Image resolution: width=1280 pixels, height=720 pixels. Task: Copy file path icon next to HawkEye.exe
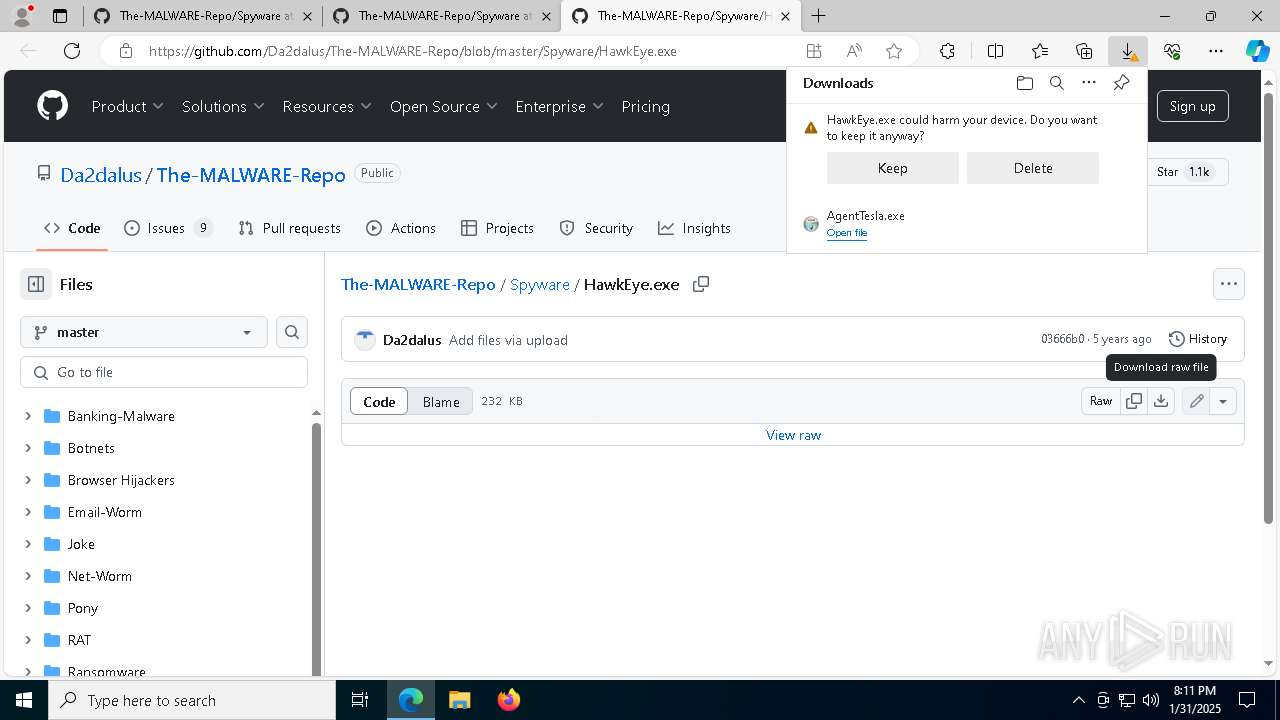click(x=701, y=284)
